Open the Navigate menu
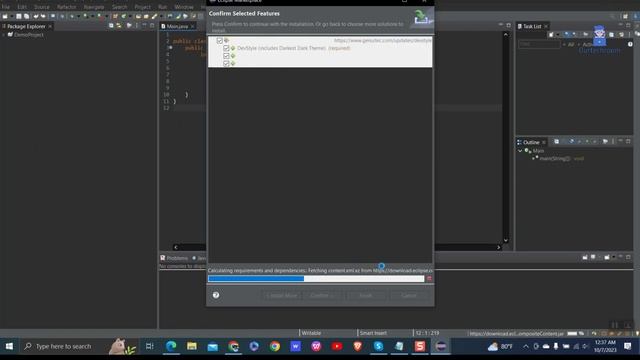 tap(94, 7)
